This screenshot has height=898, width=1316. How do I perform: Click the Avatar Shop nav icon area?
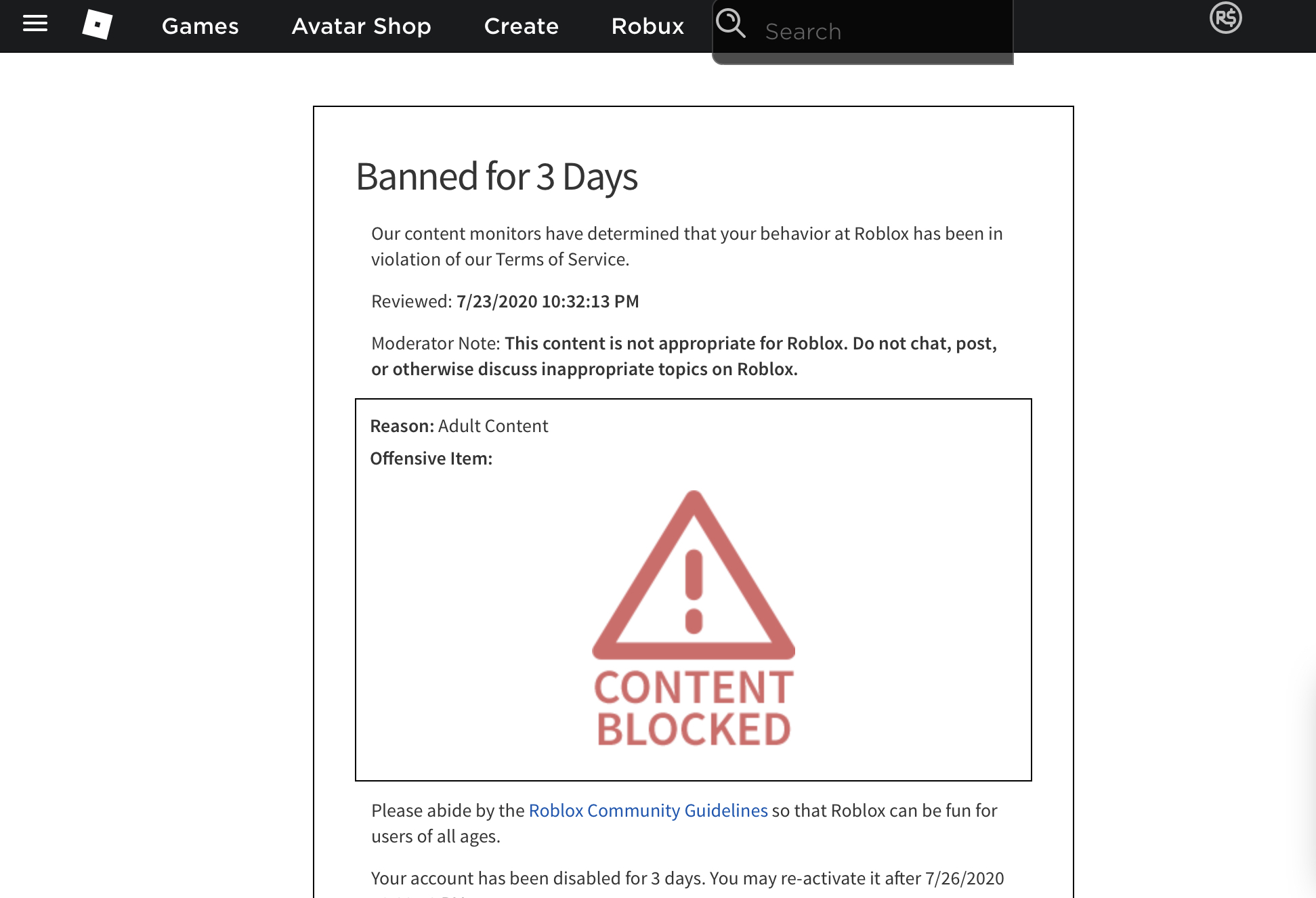tap(360, 25)
